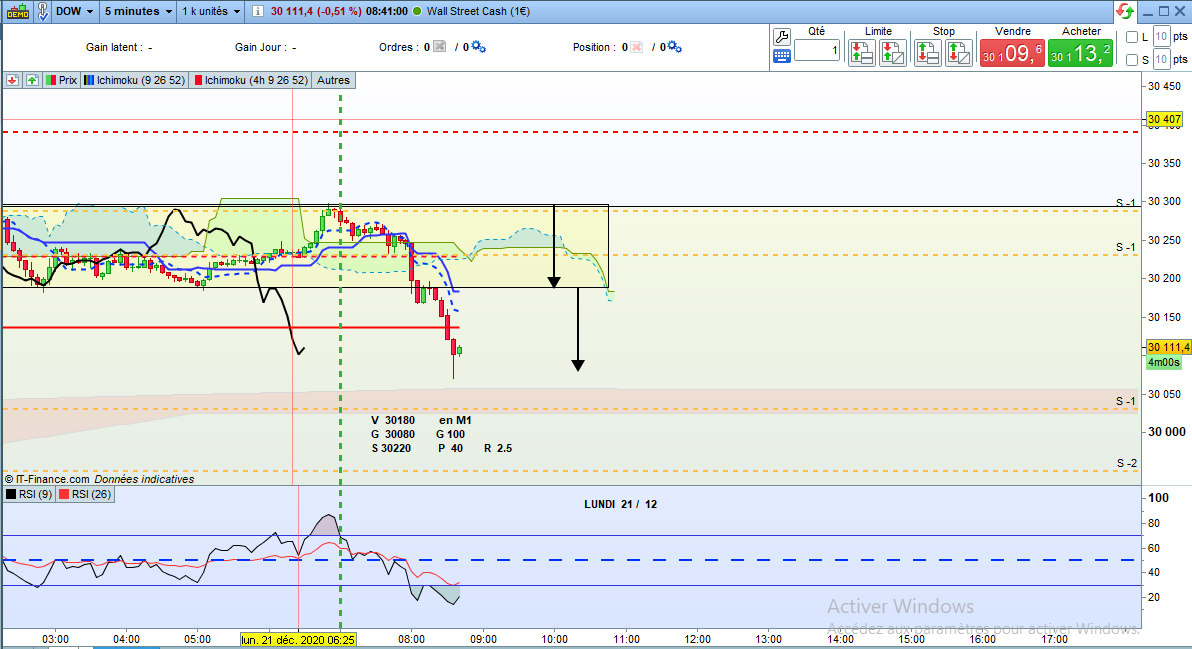Select the Ichimoku (9 26 52) tab
This screenshot has width=1192, height=649.
135,81
